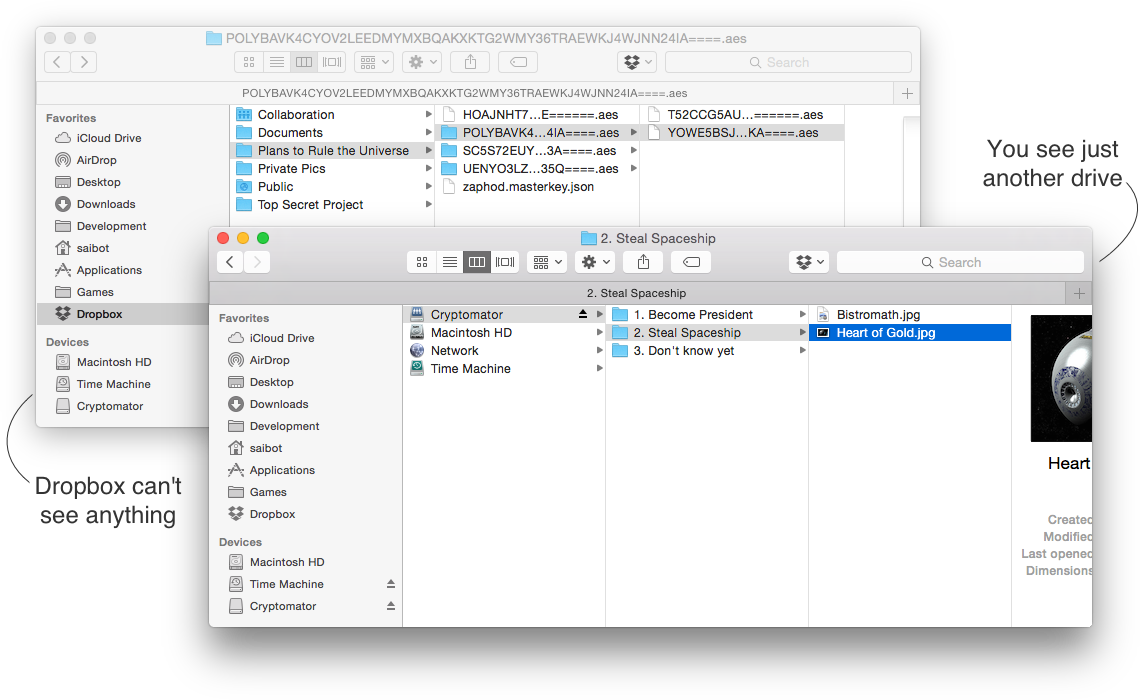Open AirDrop in front window sidebar

tap(269, 360)
